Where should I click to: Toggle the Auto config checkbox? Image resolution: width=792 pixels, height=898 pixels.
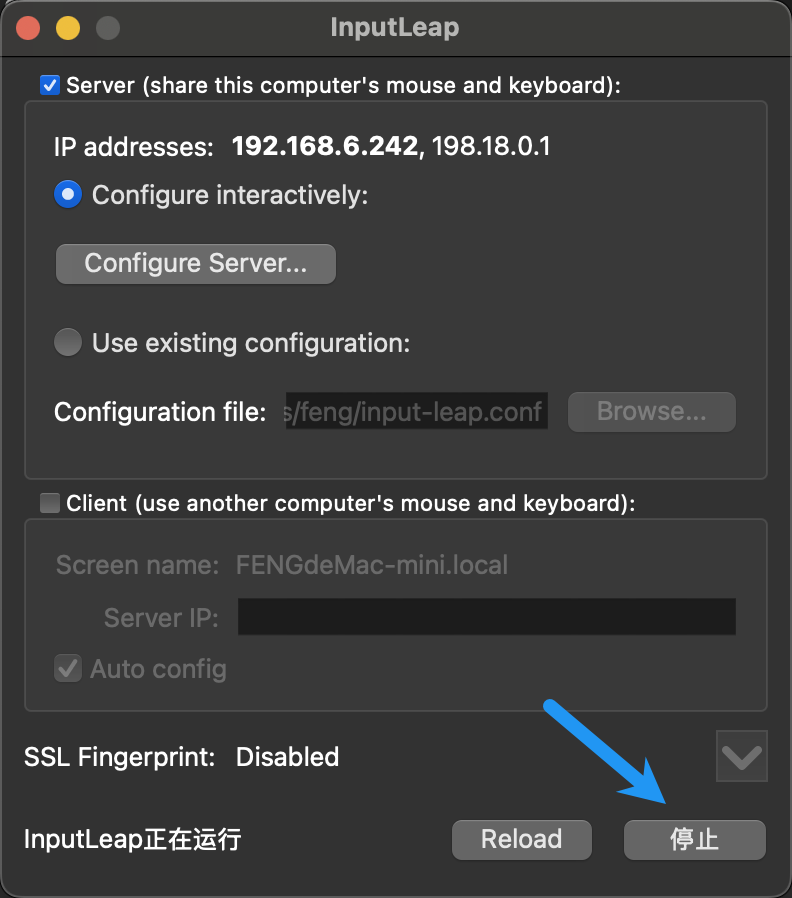coord(68,668)
